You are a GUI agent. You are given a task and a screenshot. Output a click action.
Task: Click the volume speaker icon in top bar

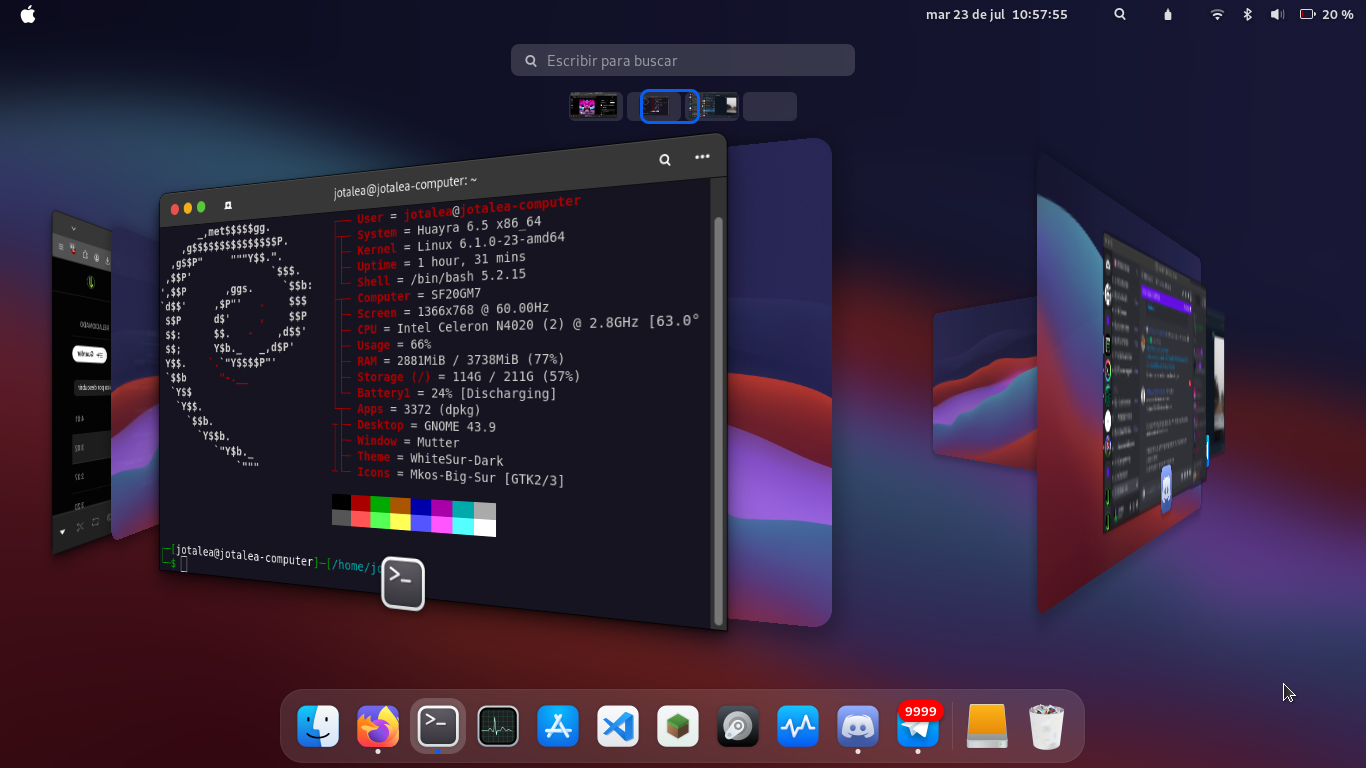1277,15
